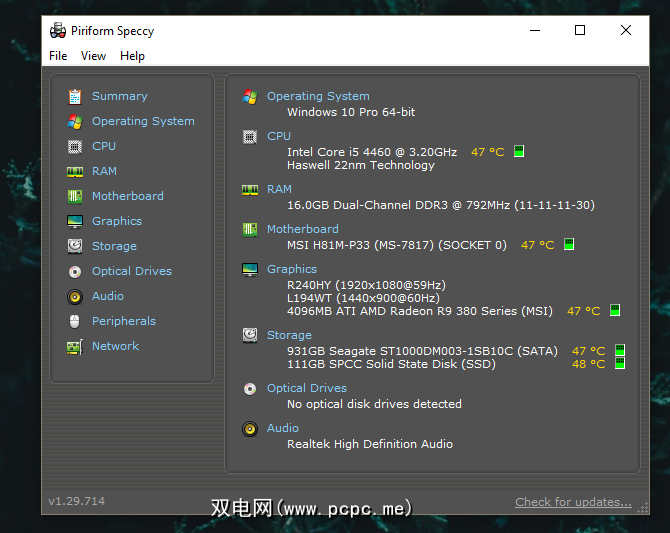The image size is (670, 533).
Task: Select Optical Drives in the sidebar
Action: pos(132,271)
